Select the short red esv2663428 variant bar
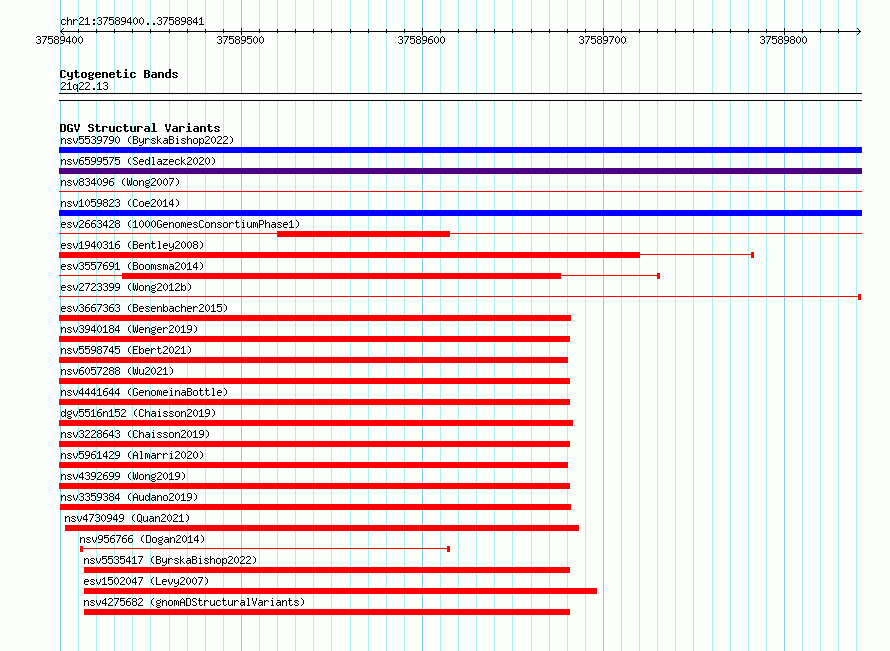Screen dimensions: 890x651 [363, 234]
